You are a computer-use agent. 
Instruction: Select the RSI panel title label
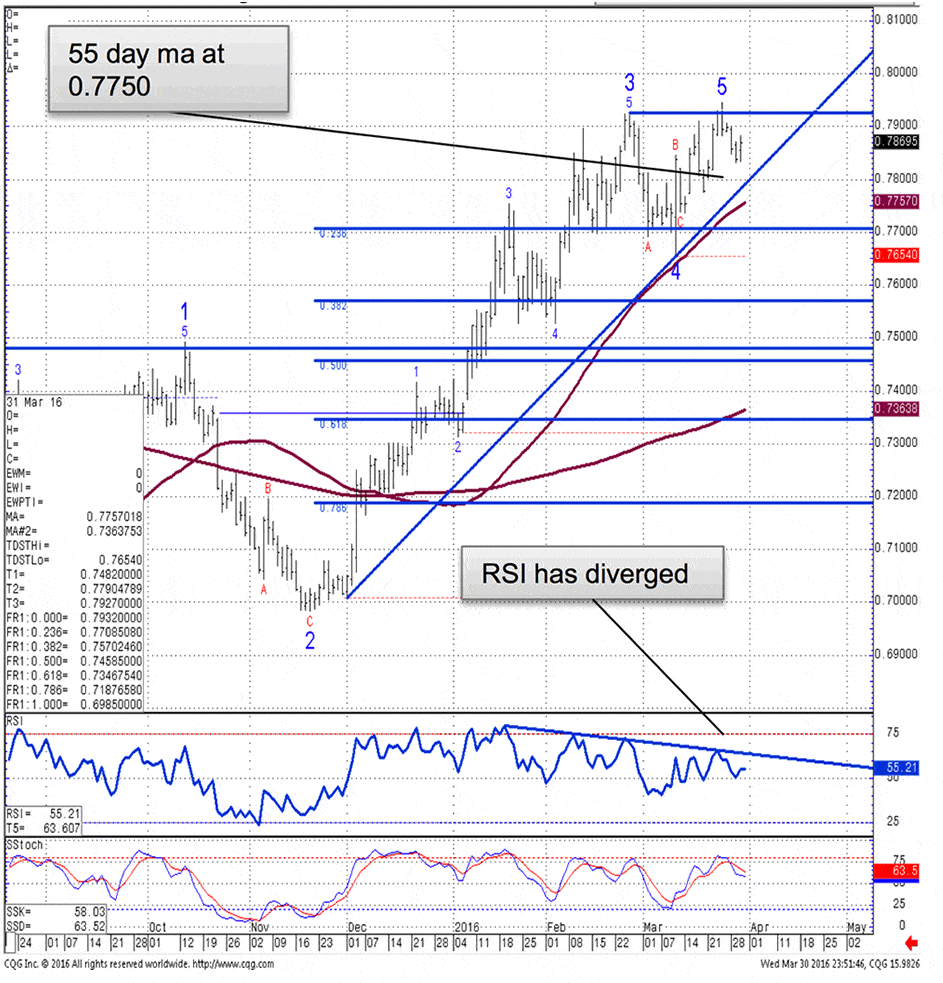point(14,720)
